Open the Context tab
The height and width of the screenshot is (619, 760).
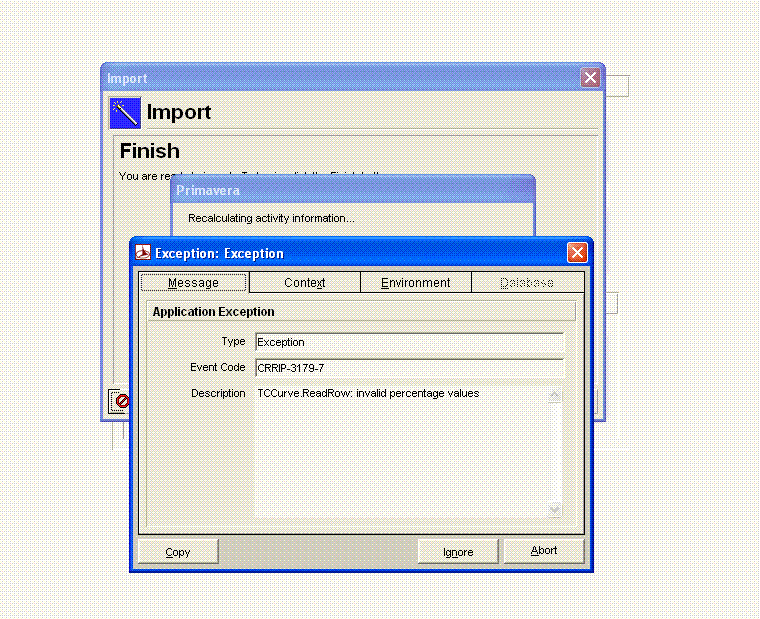click(304, 283)
